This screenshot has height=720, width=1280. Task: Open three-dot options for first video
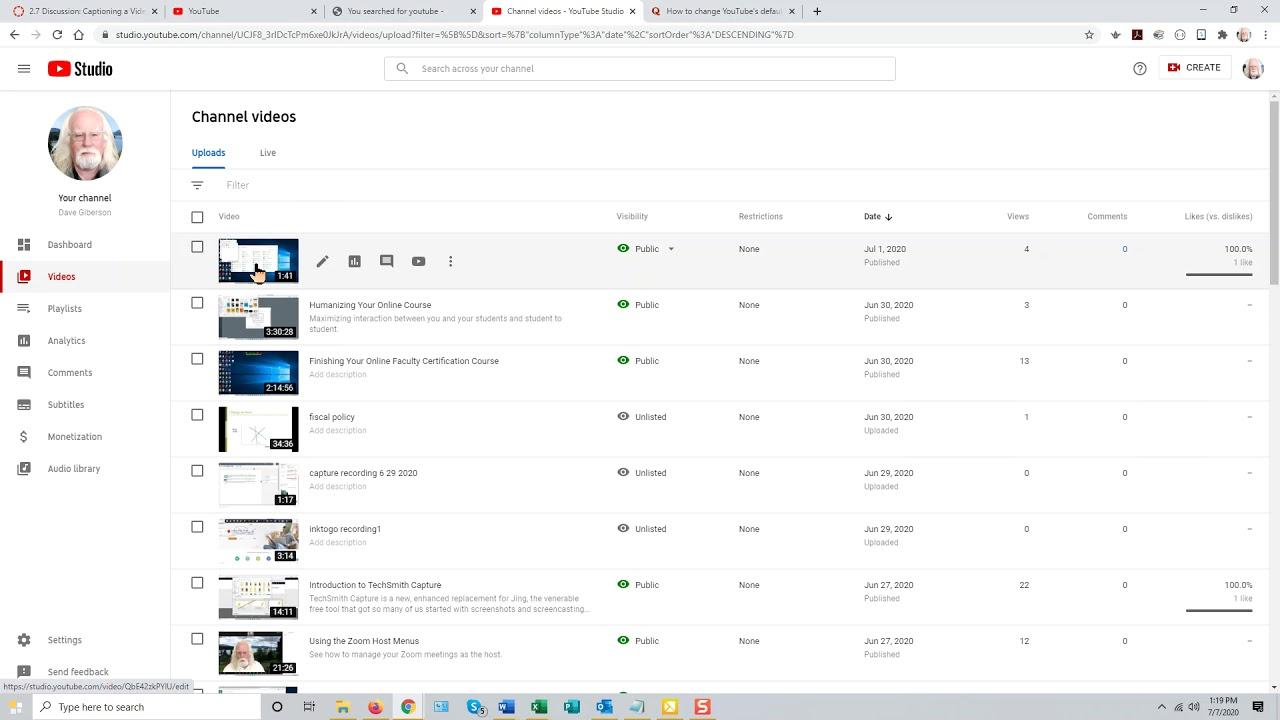(450, 261)
